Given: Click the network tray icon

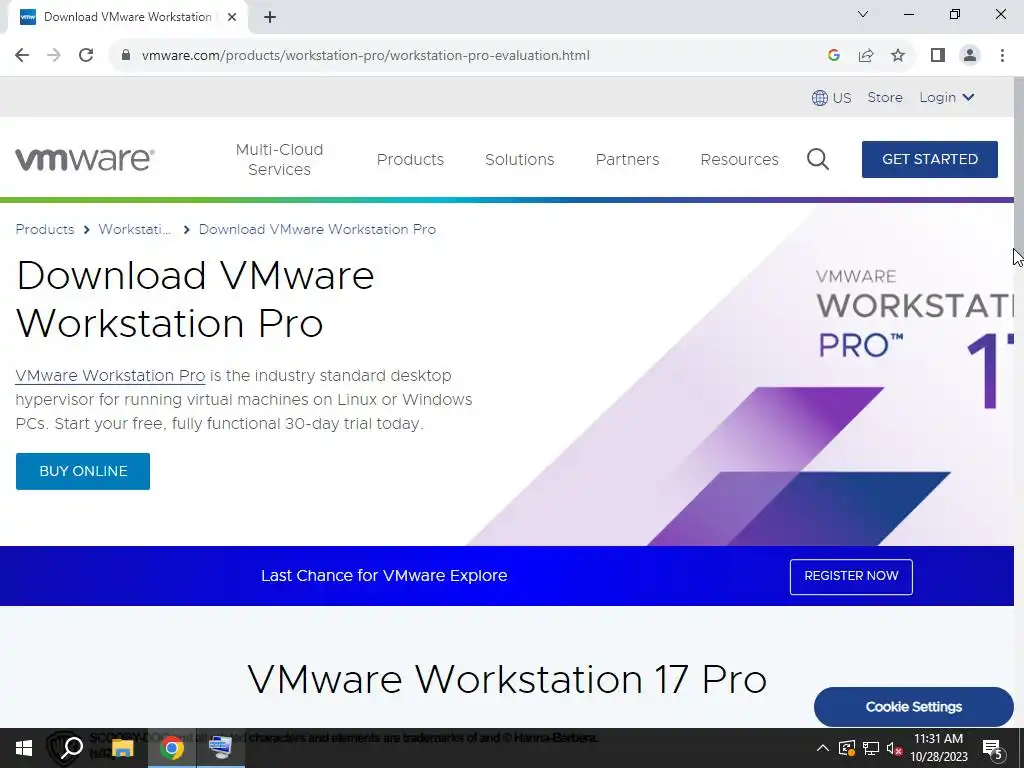Looking at the screenshot, I should pyautogui.click(x=871, y=748).
